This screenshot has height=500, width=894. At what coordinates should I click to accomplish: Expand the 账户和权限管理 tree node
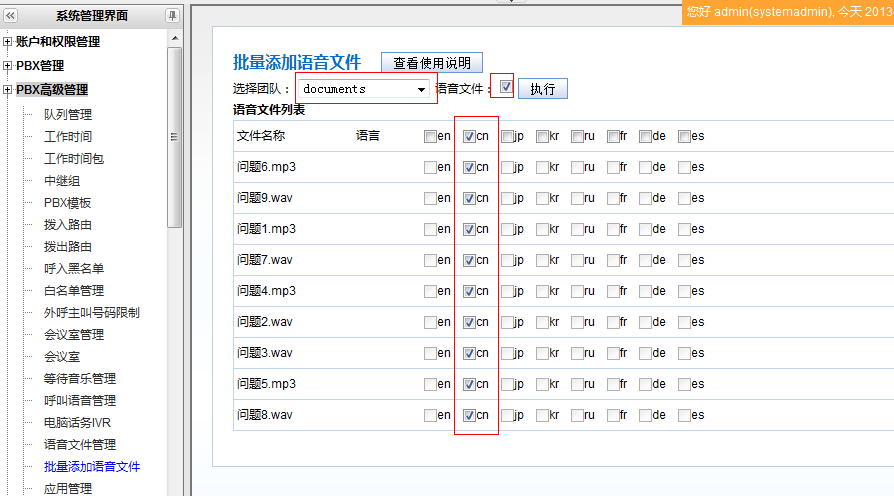point(8,42)
